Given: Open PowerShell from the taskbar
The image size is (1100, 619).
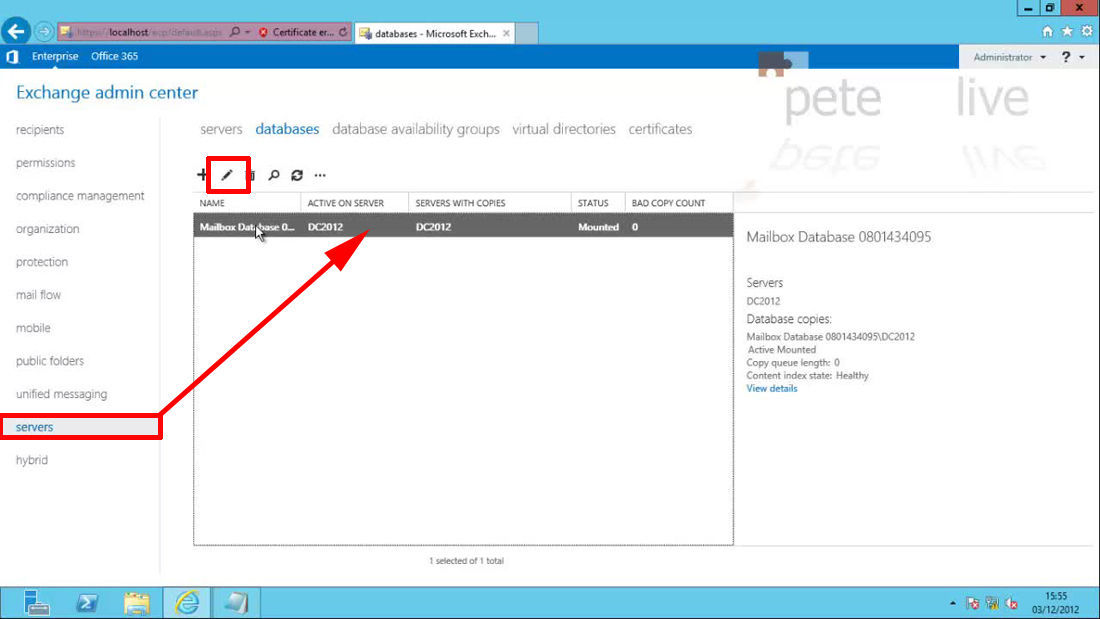Looking at the screenshot, I should [87, 603].
